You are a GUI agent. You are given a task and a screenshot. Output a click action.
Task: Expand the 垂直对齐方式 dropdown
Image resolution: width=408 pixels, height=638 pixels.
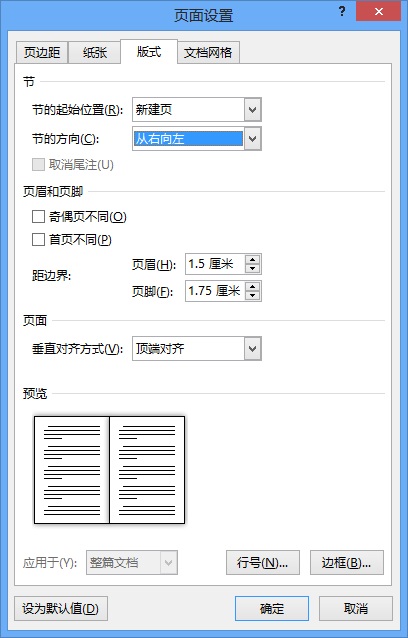coord(253,349)
